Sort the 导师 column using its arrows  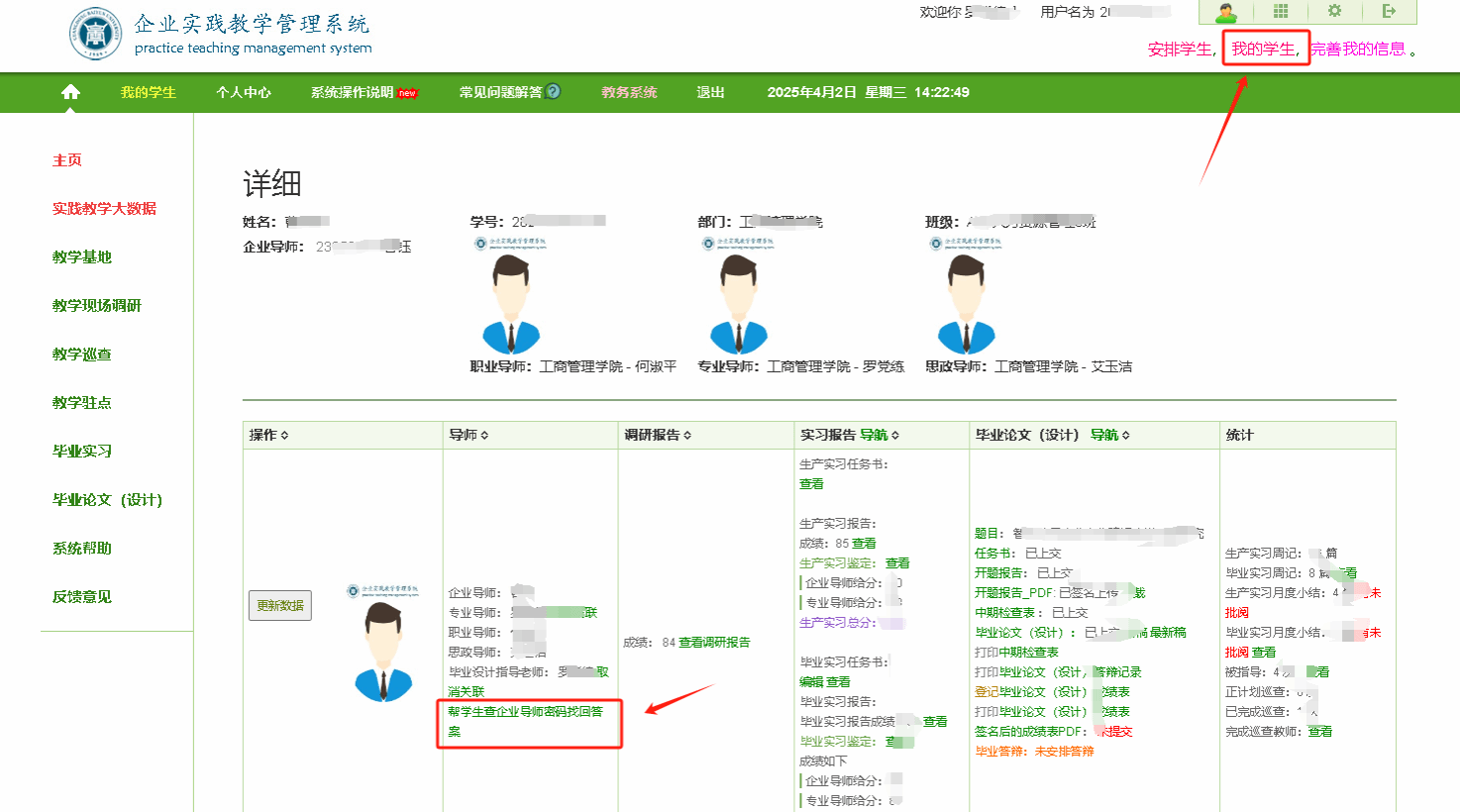coord(484,436)
